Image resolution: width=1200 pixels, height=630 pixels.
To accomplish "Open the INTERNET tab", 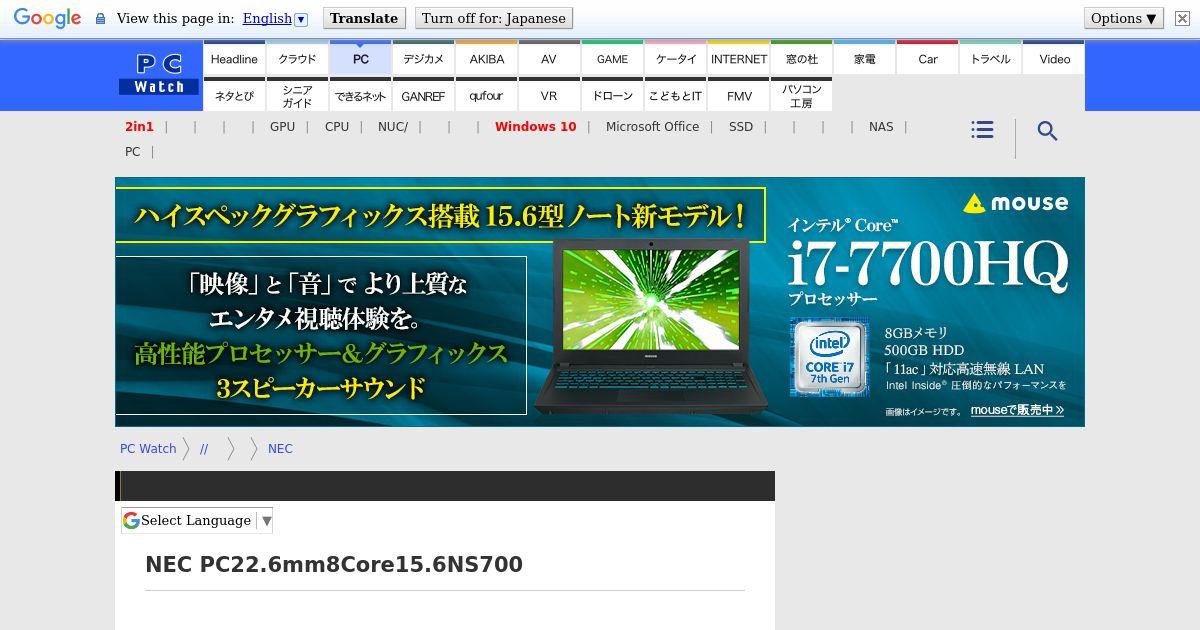I will click(738, 59).
